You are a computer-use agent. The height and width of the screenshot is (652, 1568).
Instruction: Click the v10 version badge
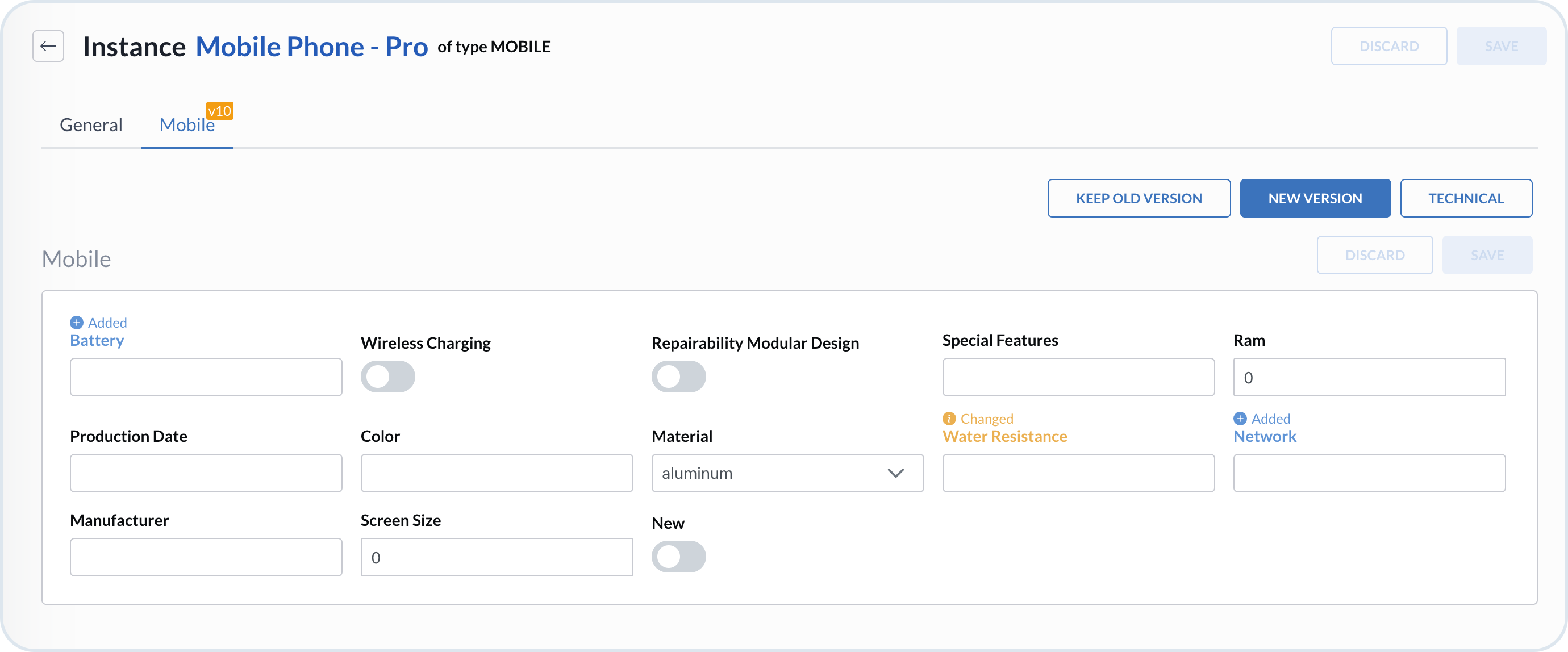[219, 111]
